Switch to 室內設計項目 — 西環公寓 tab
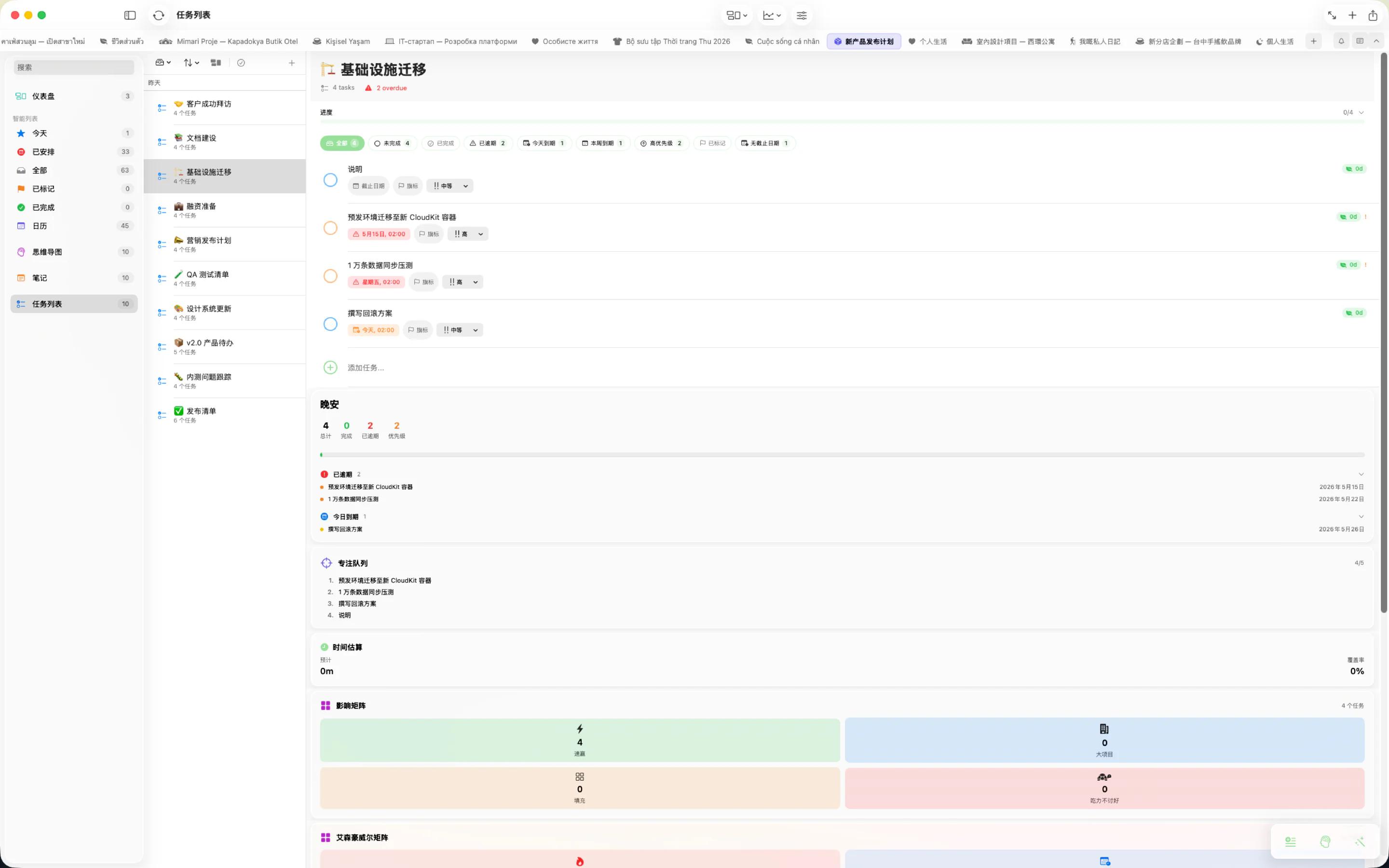 [x=1008, y=41]
